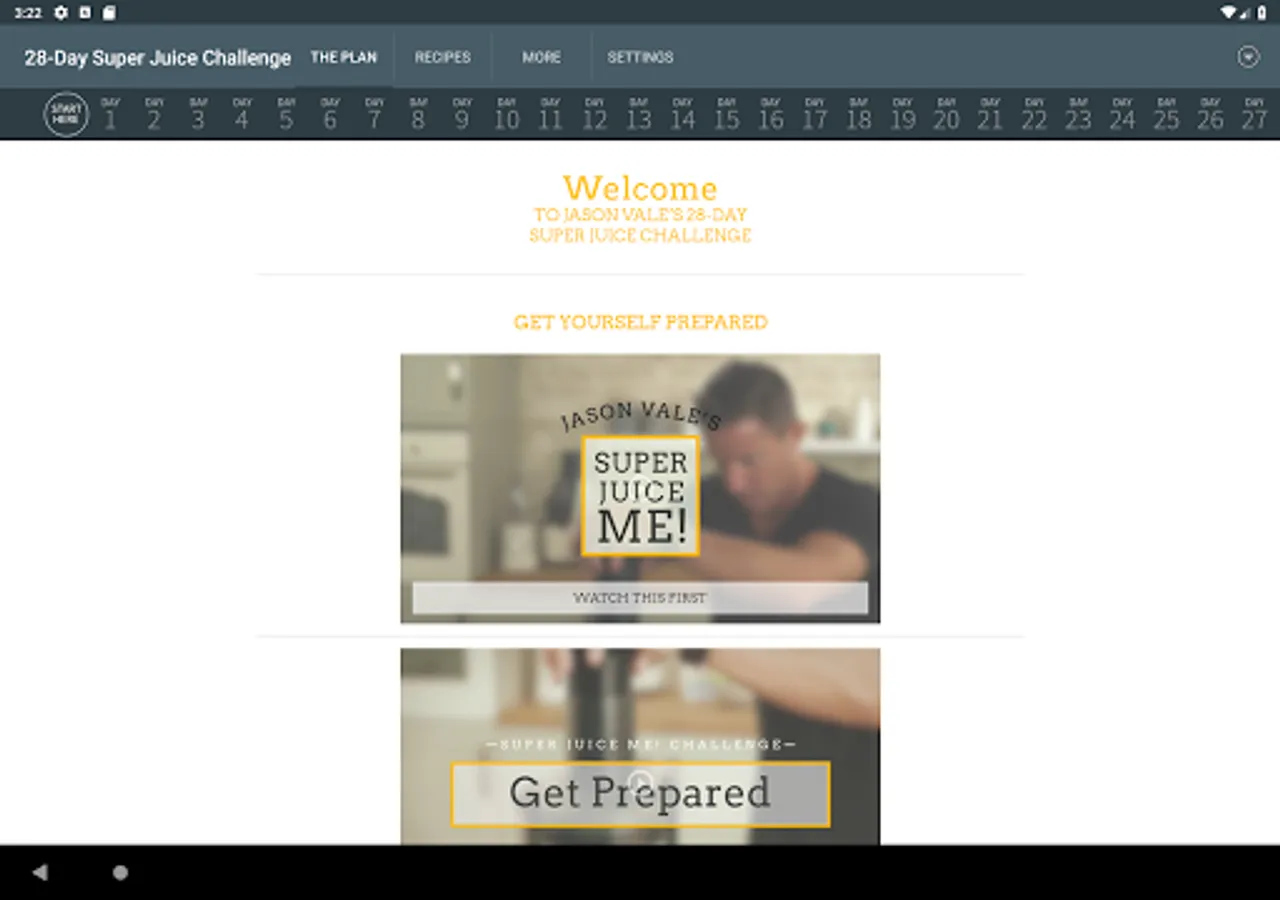This screenshot has width=1280, height=900.
Task: Select Day 18 in the day bar
Action: point(858,114)
